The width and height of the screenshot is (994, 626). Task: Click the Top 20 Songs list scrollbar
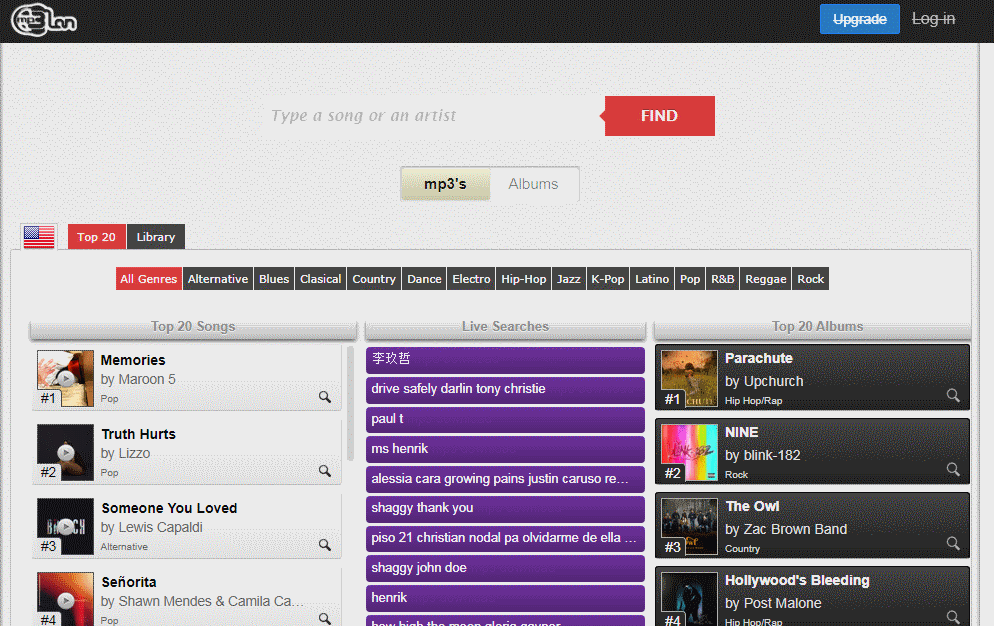[351, 404]
